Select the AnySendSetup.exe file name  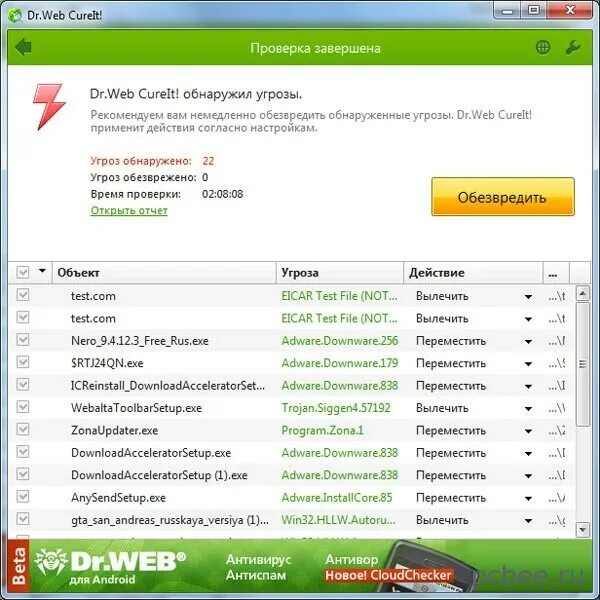[118, 497]
